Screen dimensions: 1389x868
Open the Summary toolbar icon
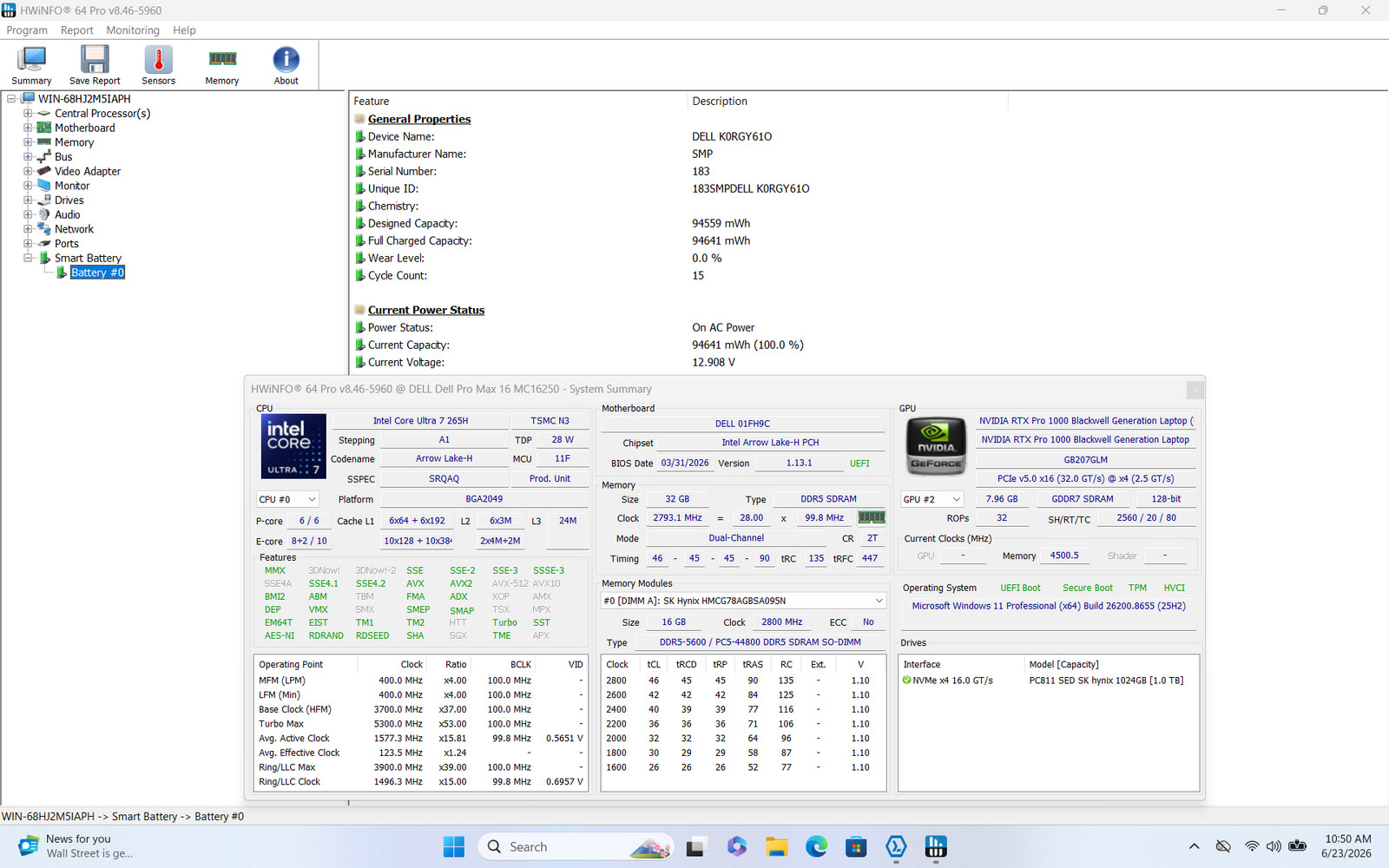point(31,65)
